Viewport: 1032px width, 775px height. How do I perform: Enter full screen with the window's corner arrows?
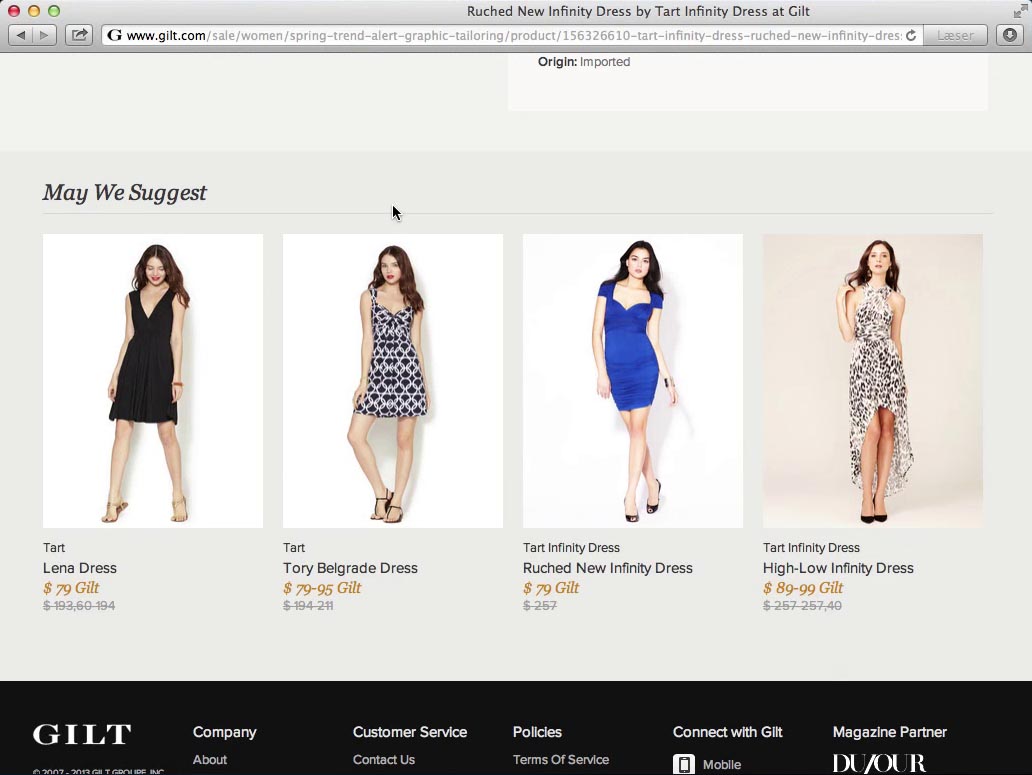point(1019,11)
